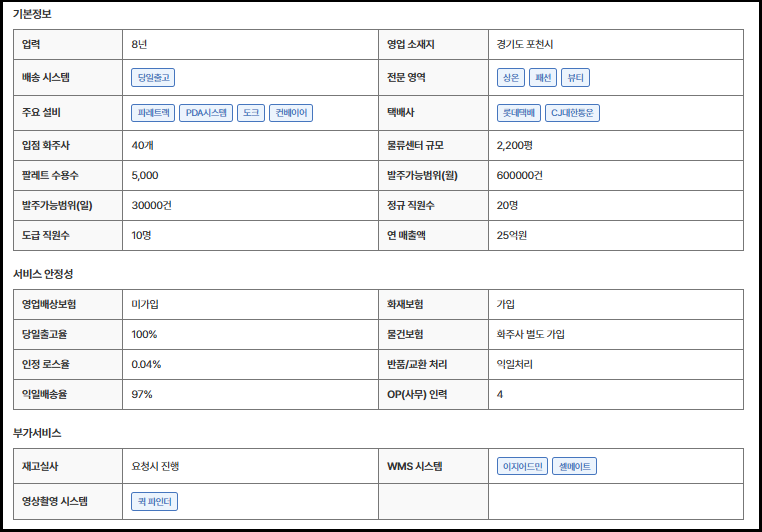Select the PDA시스템 equipment tag

click(x=207, y=113)
